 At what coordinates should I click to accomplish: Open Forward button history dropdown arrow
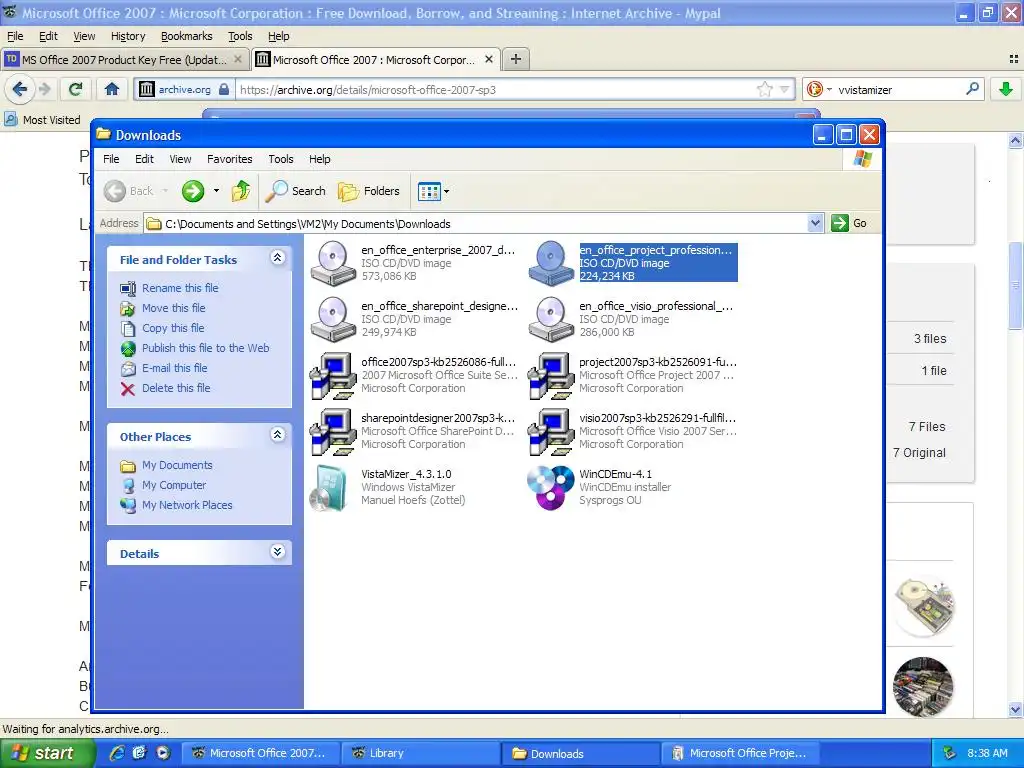(x=216, y=191)
